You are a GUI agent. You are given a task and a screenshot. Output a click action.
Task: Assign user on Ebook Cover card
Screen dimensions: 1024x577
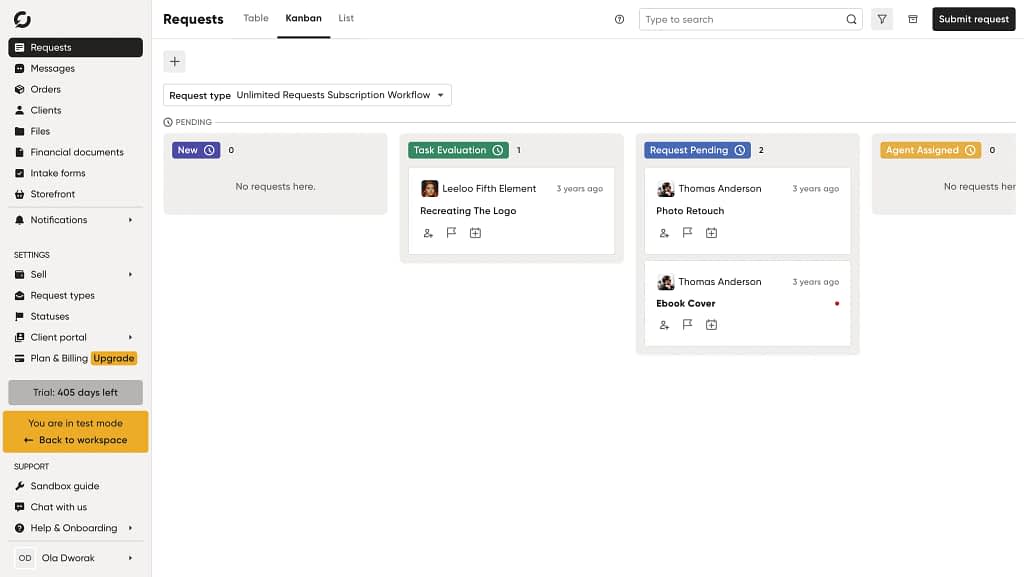click(x=664, y=325)
